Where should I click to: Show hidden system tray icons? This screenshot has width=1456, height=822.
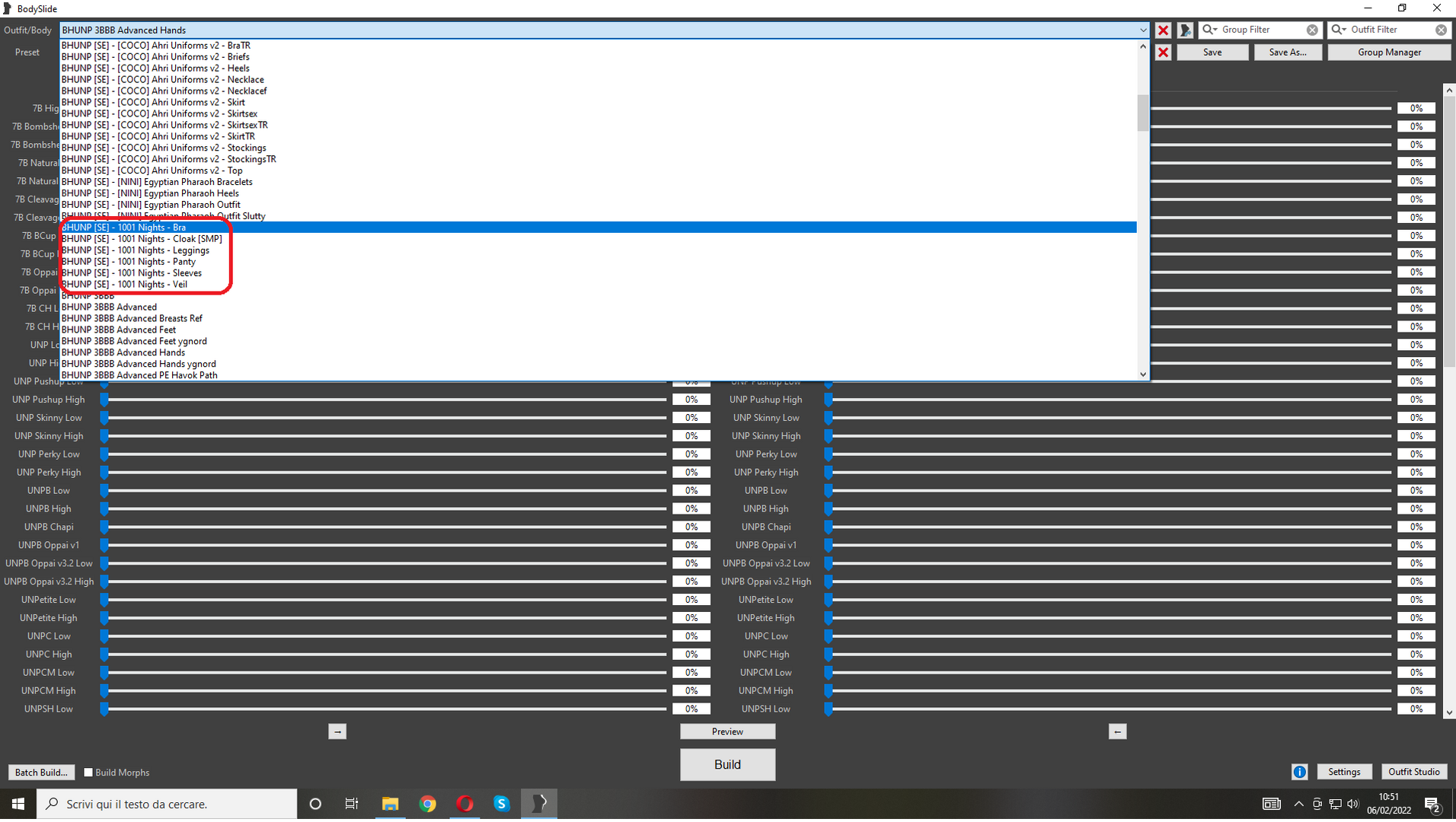click(1298, 804)
